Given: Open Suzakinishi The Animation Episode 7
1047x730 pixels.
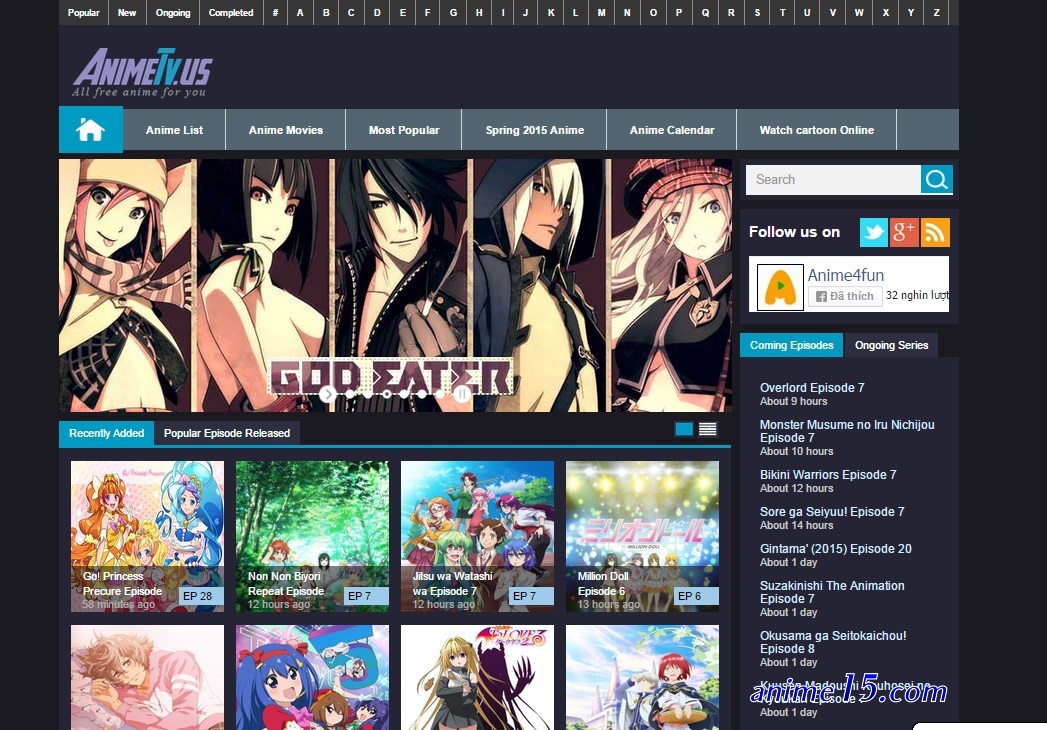Looking at the screenshot, I should (x=832, y=592).
